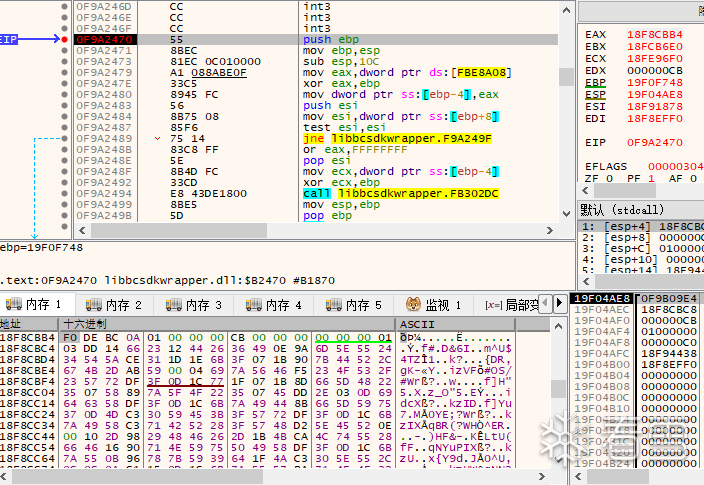The height and width of the screenshot is (485, 704).
Task: Toggle breakpoint dot at 0F9A2479
Action: 64,72
